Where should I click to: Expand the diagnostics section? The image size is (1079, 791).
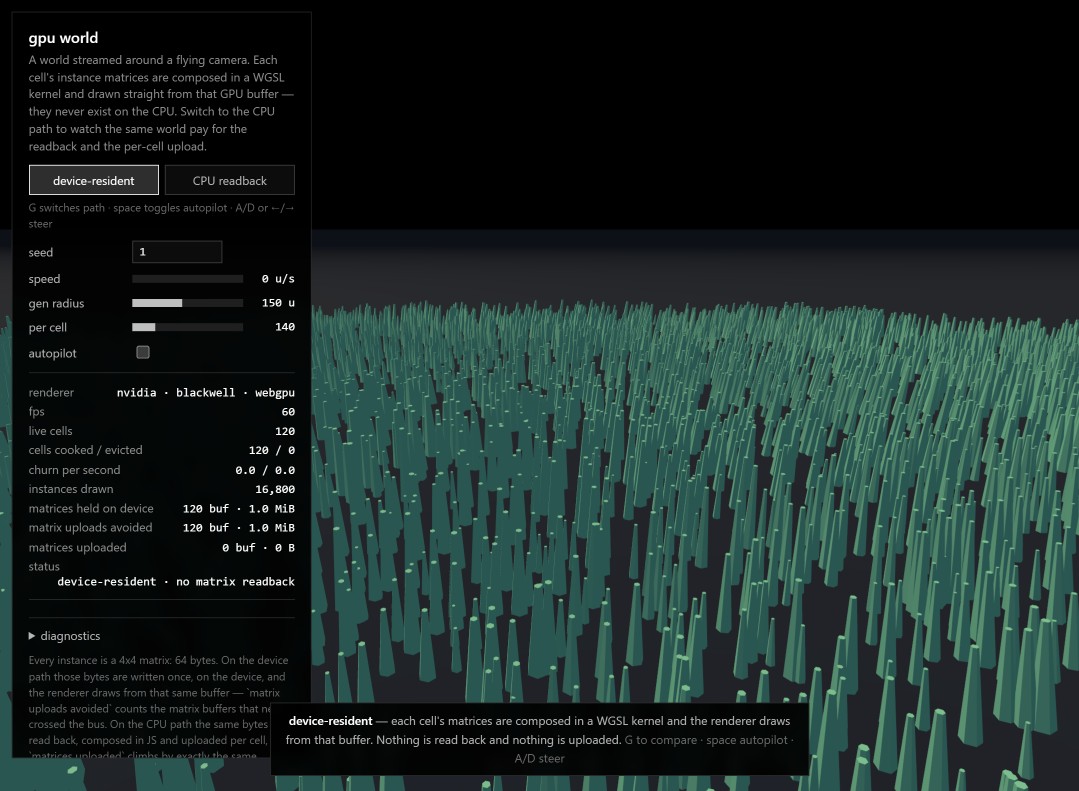point(65,635)
